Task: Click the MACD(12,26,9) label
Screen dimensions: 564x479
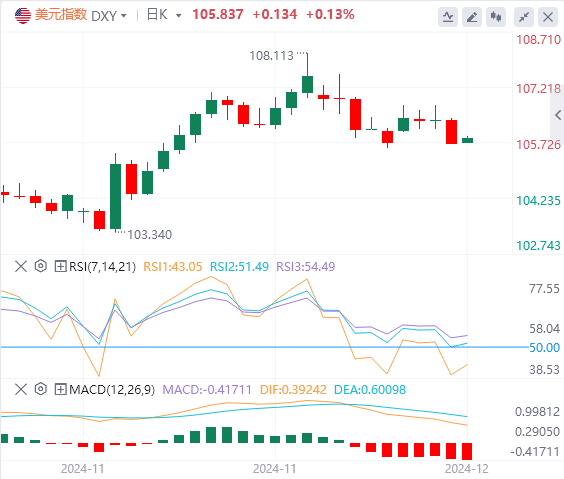Action: click(112, 389)
